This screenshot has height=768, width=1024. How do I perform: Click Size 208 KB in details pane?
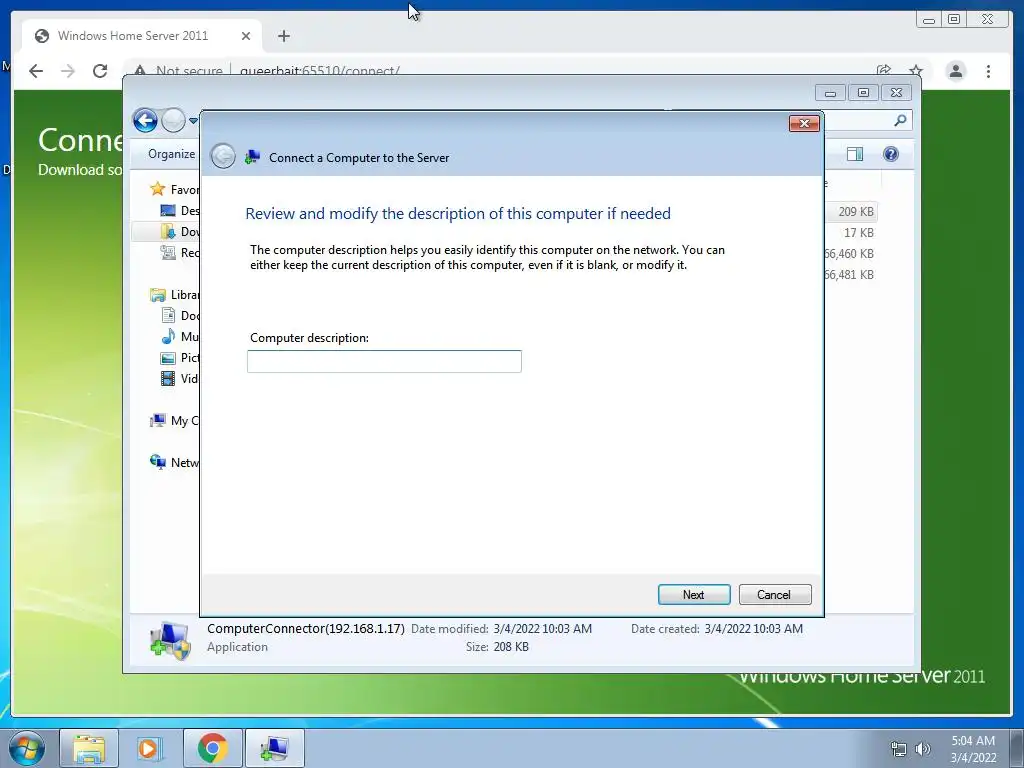click(498, 647)
